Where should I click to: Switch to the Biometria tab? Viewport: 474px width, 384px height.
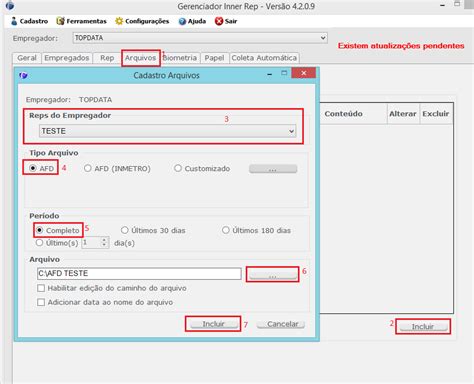pyautogui.click(x=180, y=58)
